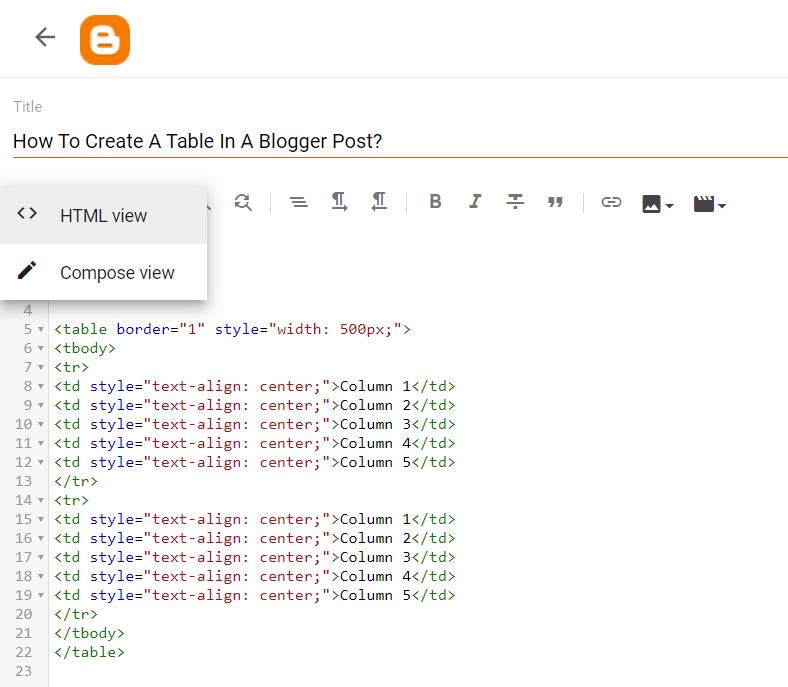Click the closing </tr> on line 20
Viewport: 788px width, 687px height.
[x=76, y=614]
